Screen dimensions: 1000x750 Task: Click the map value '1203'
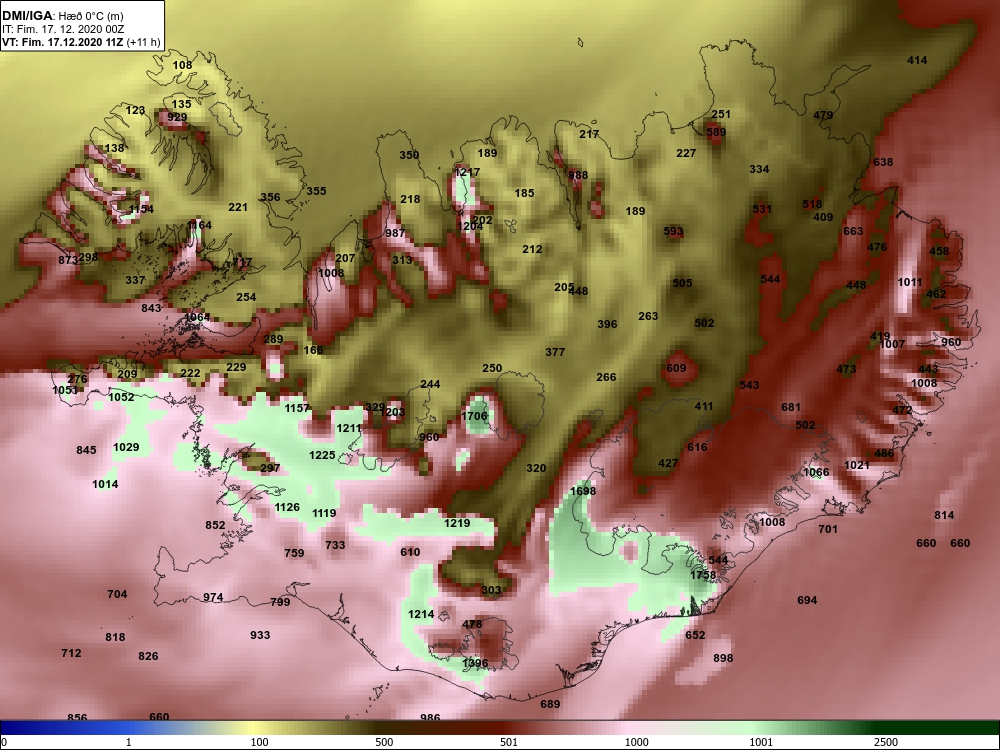[x=392, y=412]
